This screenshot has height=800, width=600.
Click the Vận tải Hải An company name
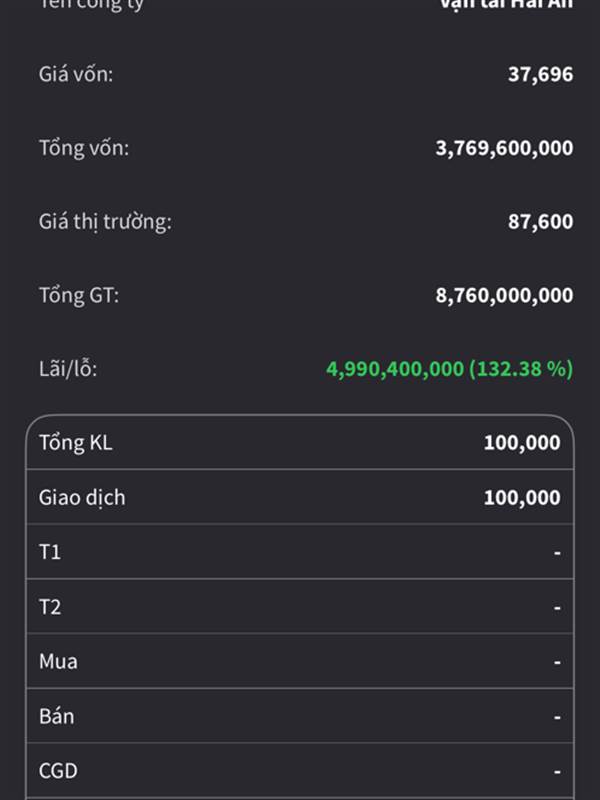506,4
